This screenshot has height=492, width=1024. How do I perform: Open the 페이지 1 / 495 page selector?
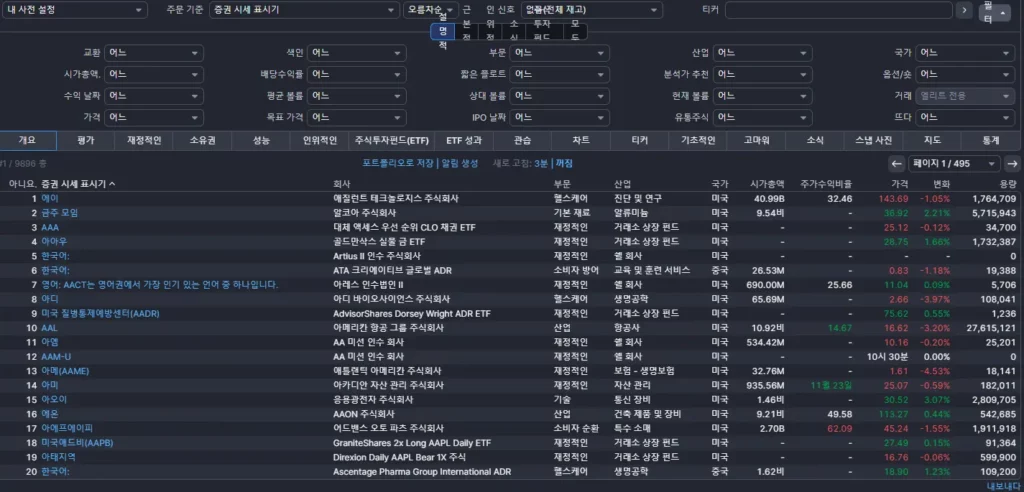click(955, 163)
